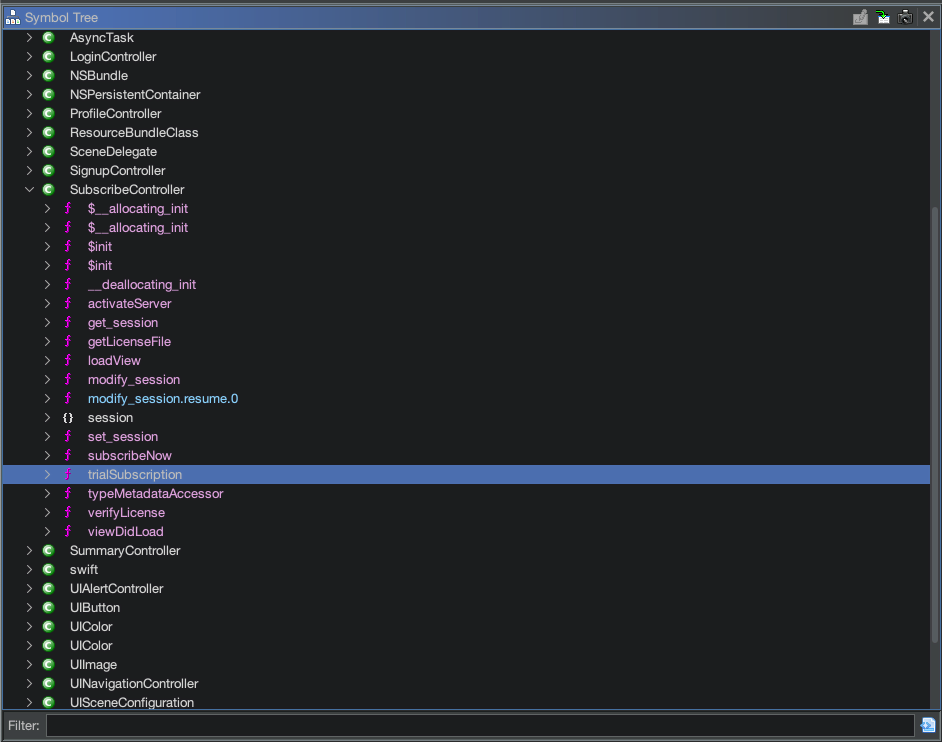This screenshot has width=942, height=742.
Task: Expand the SummaryController class node
Action: [x=29, y=551]
